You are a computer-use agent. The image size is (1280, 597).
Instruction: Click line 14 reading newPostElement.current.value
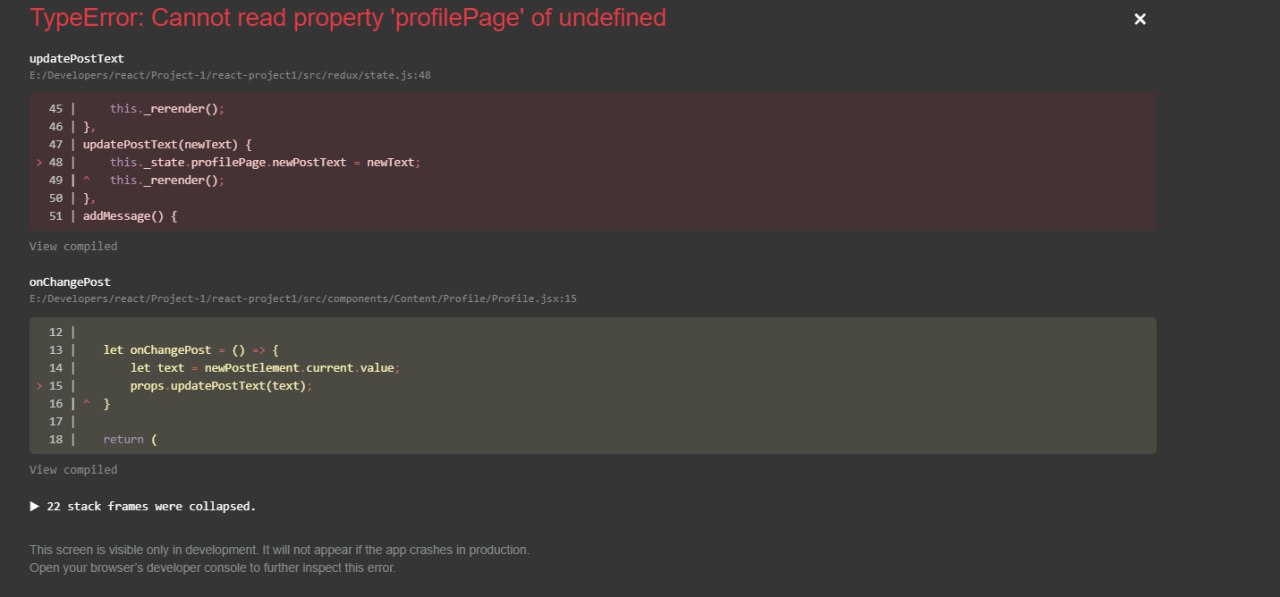tap(264, 367)
